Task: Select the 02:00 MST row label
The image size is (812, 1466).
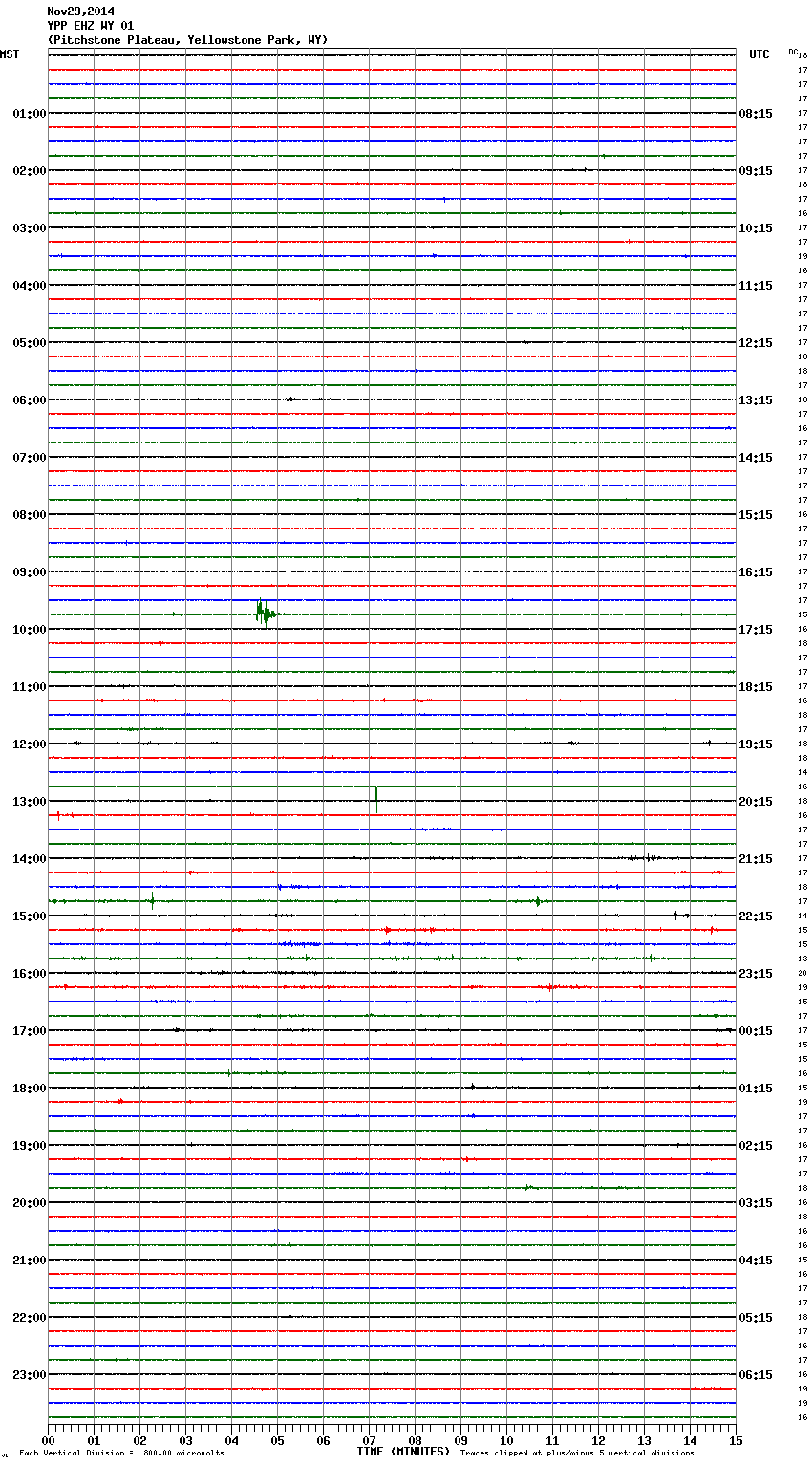Action: click(x=30, y=171)
